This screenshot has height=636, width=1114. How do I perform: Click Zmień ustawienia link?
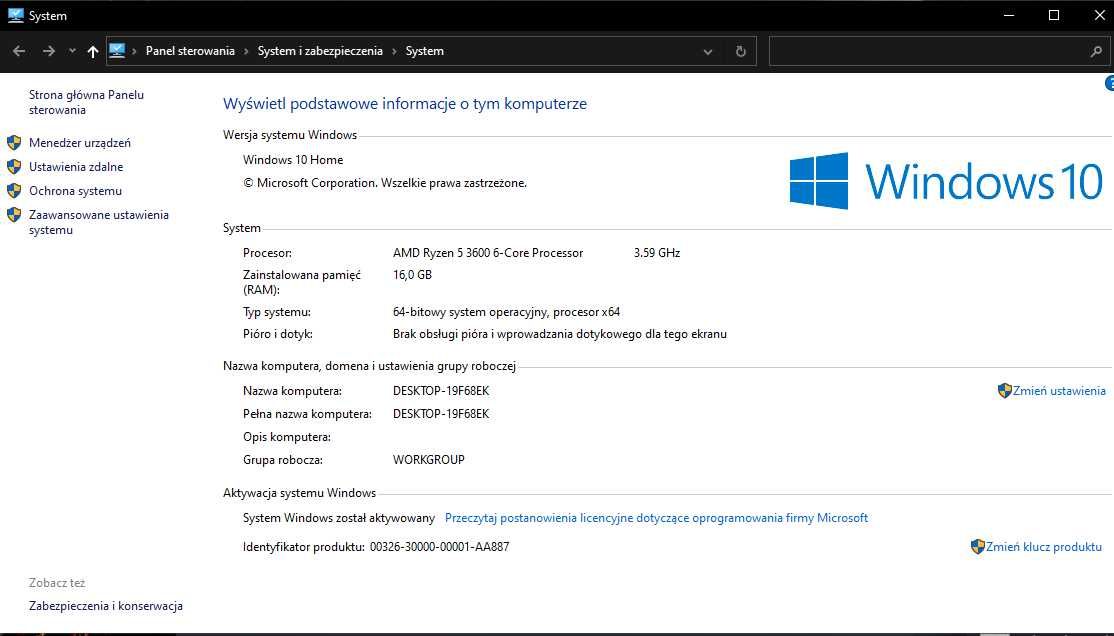[x=1059, y=391]
